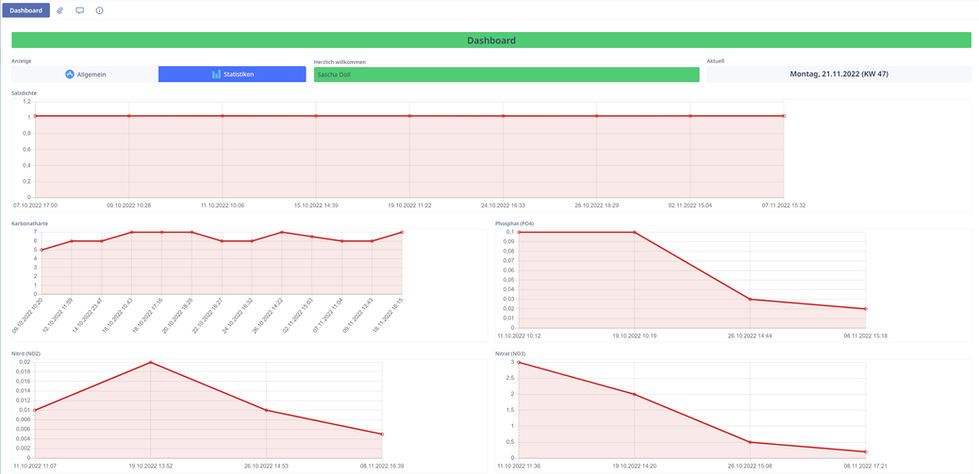Viewport: 979px width, 474px height.
Task: Click the Allgemein gauge icon
Action: pos(70,74)
